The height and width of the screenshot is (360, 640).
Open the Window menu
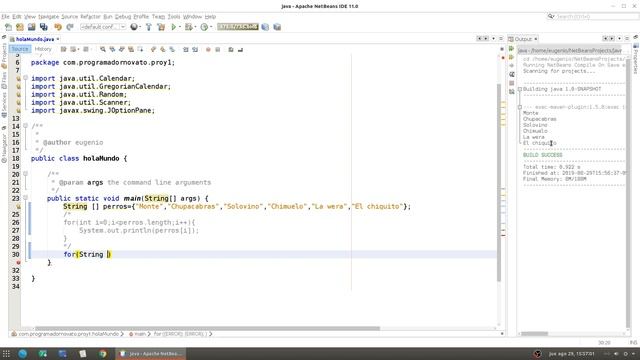click(x=192, y=17)
